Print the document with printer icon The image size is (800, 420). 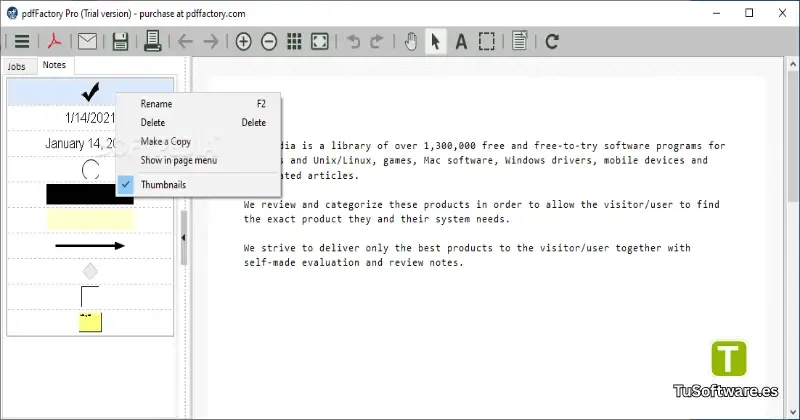[x=153, y=41]
